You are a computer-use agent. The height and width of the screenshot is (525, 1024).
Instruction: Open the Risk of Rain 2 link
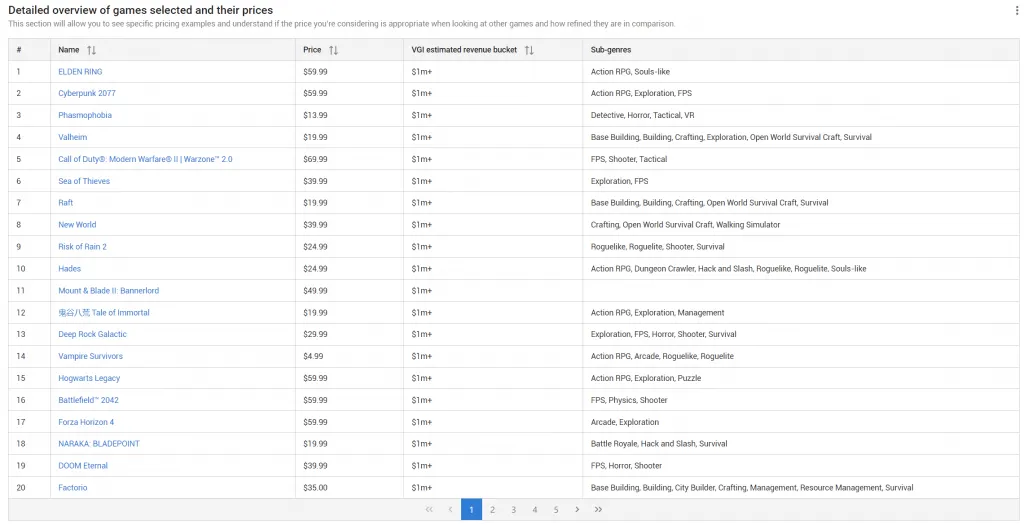click(82, 247)
